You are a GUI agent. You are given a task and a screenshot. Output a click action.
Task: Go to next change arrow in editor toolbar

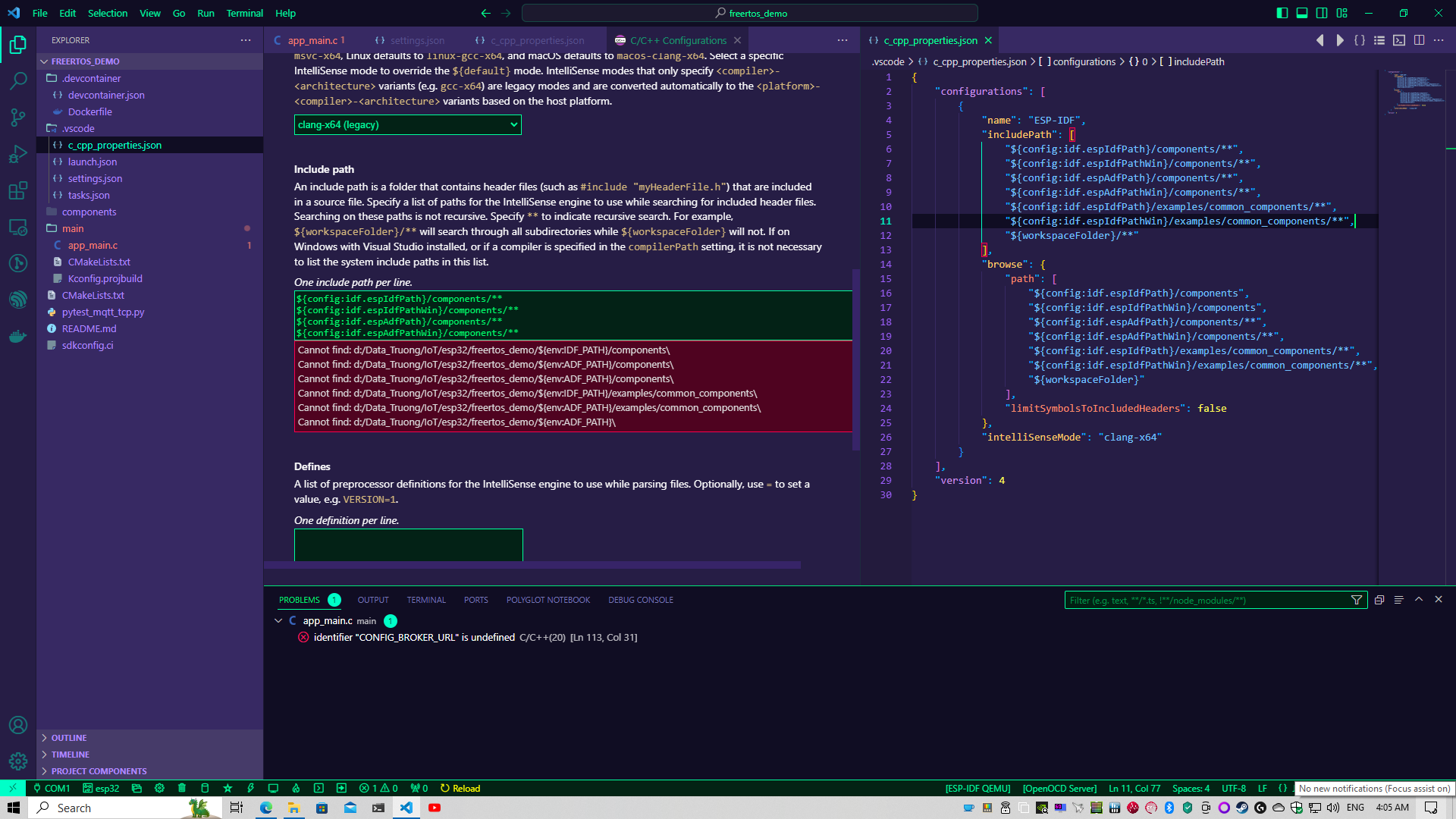(x=1340, y=40)
